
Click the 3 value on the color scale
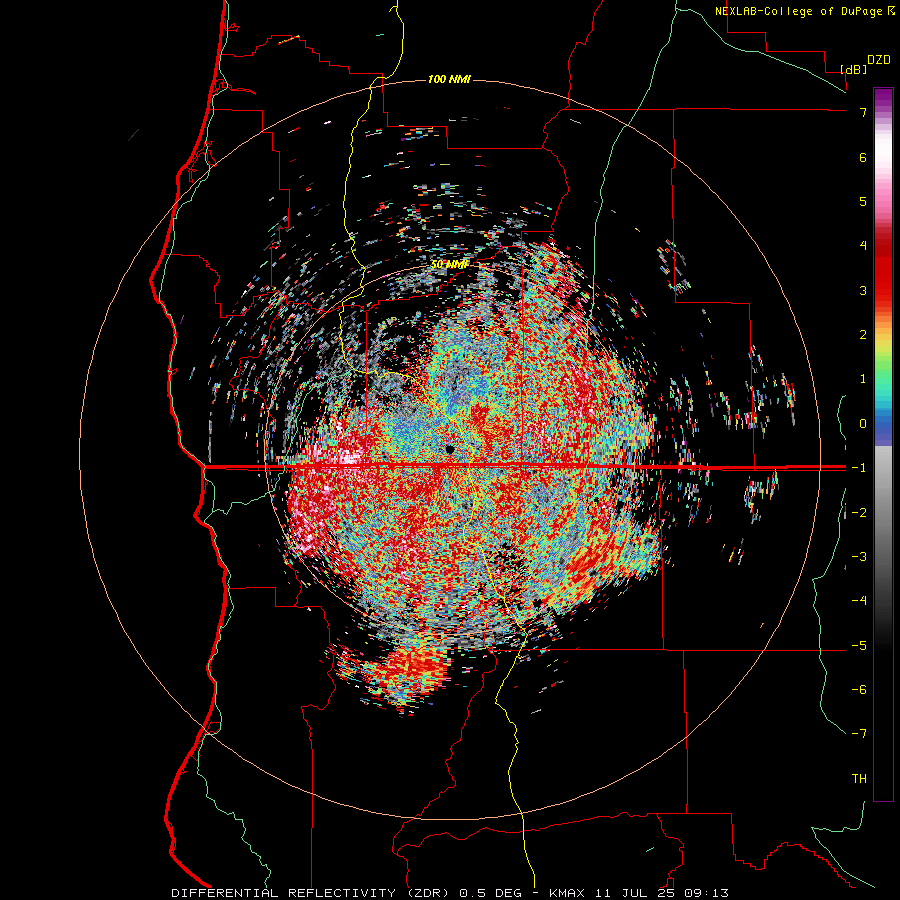tap(863, 290)
